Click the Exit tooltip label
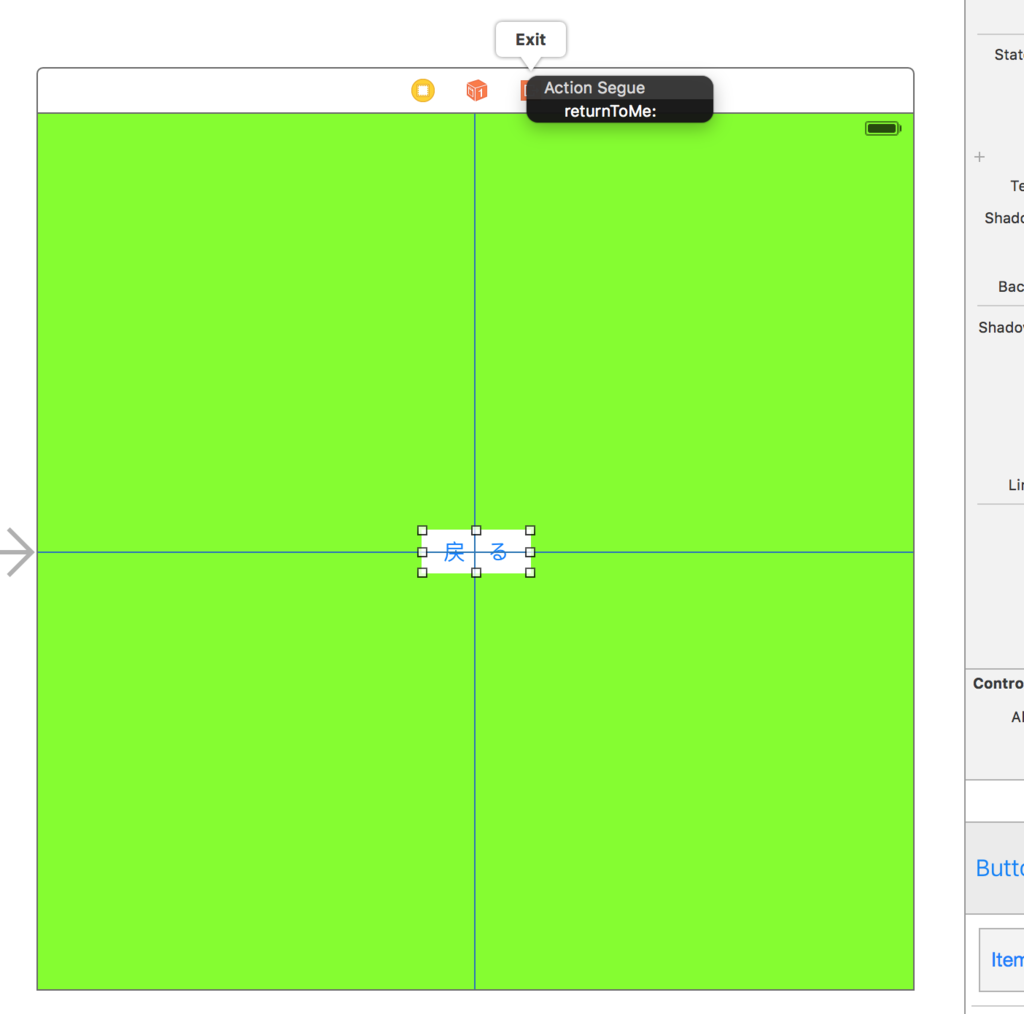 (530, 40)
